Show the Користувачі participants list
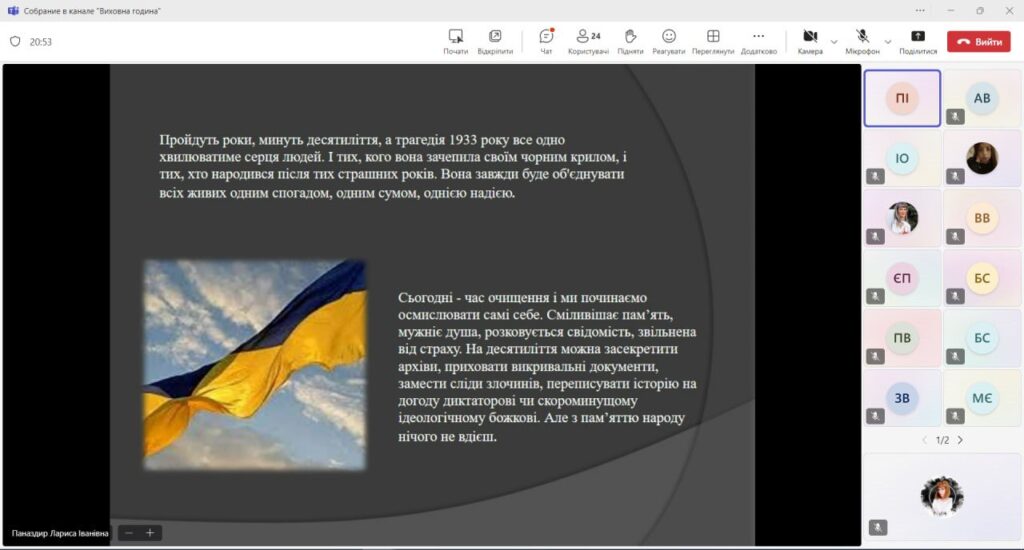The height and width of the screenshot is (550, 1024). tap(588, 40)
